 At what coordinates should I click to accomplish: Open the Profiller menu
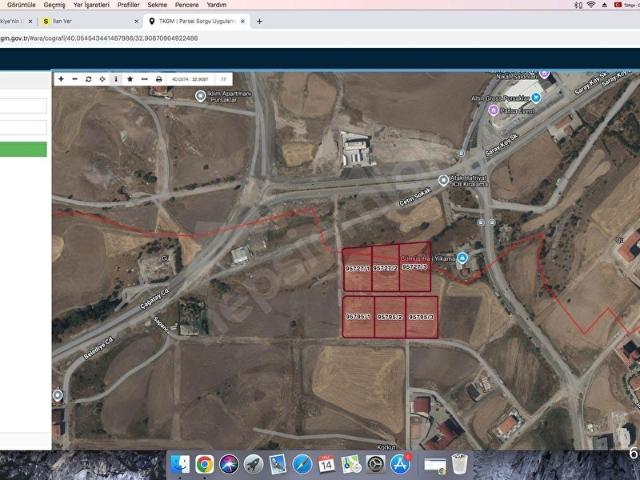click(128, 5)
